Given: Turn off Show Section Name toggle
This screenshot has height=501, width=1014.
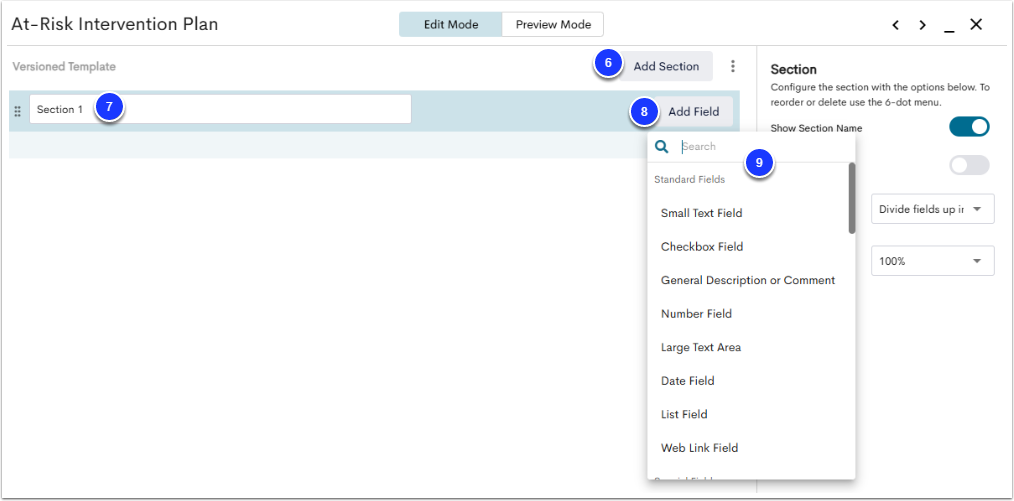Looking at the screenshot, I should 969,127.
